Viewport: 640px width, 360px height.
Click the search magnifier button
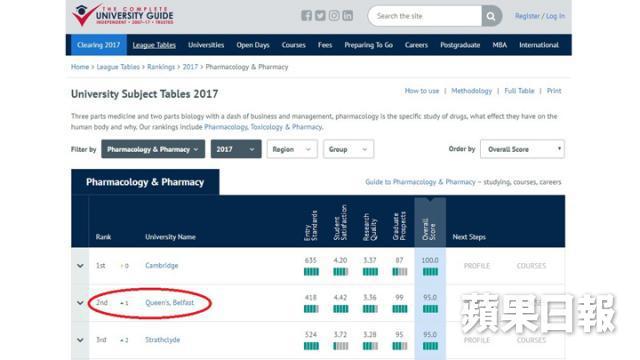tap(491, 16)
